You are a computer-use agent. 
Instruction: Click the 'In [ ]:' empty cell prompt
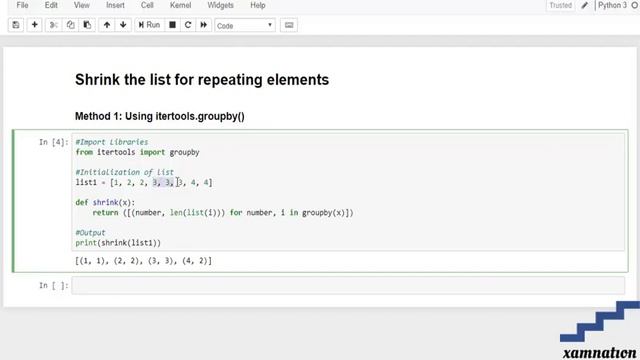click(x=54, y=285)
